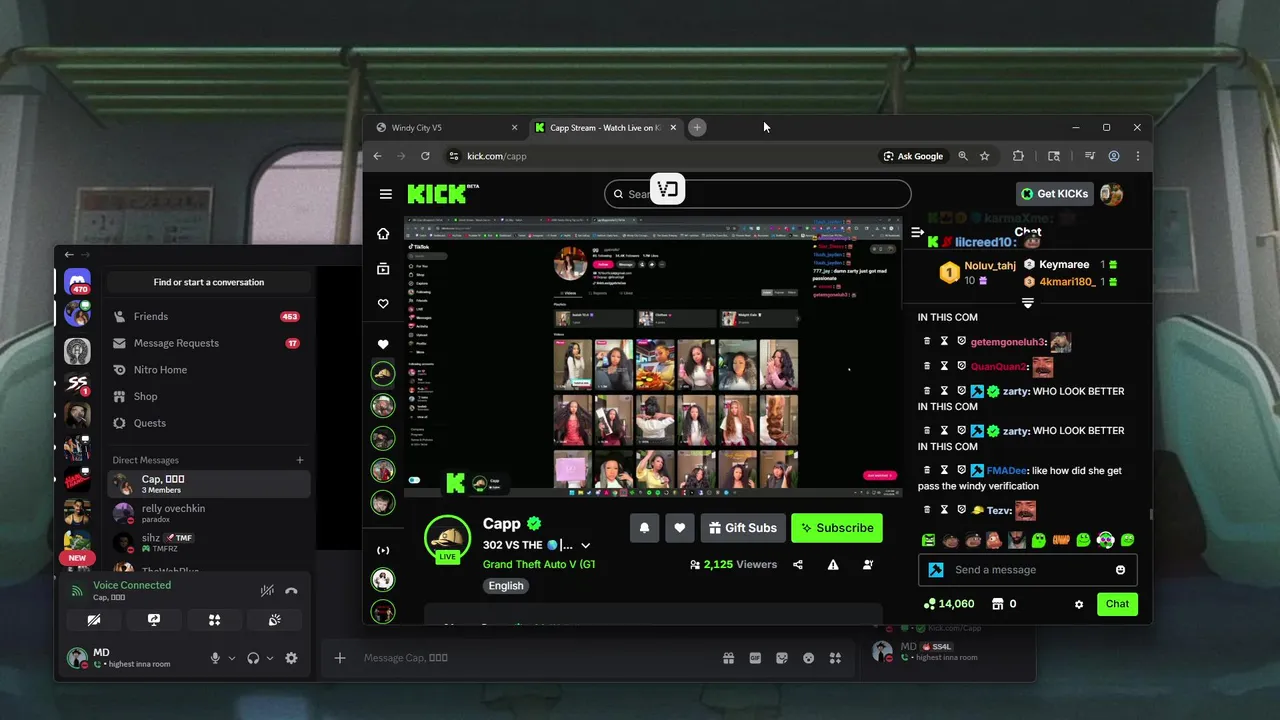Click the Get KICKs button
The image size is (1280, 720).
1054,194
